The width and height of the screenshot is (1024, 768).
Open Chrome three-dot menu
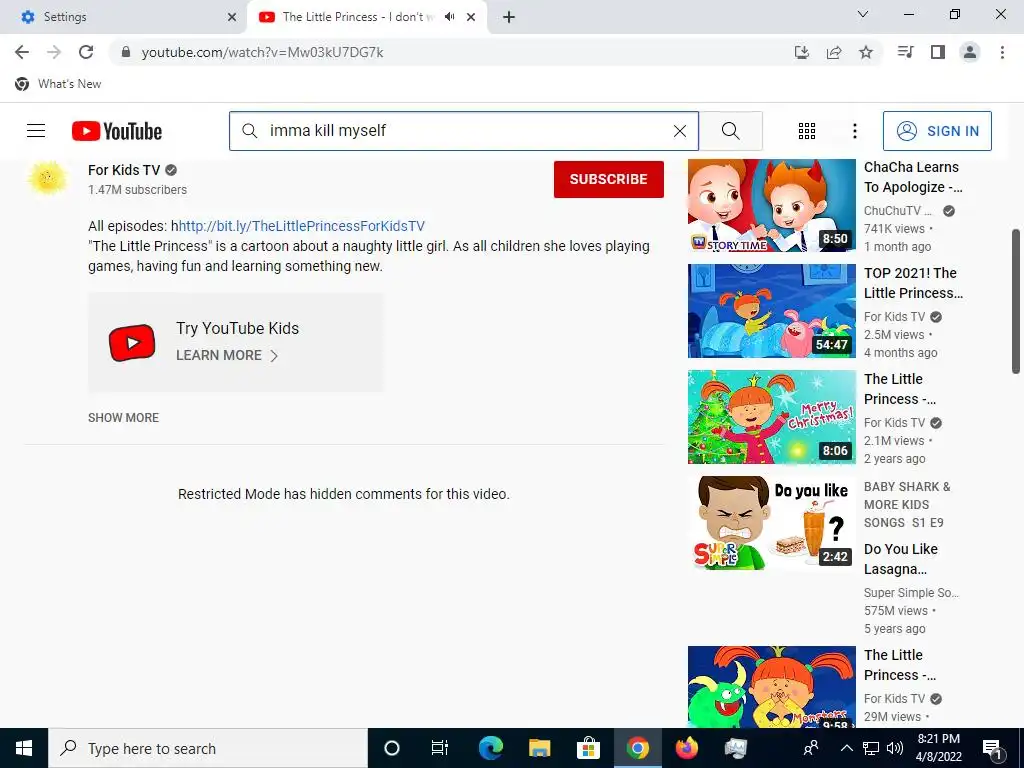coord(1002,52)
